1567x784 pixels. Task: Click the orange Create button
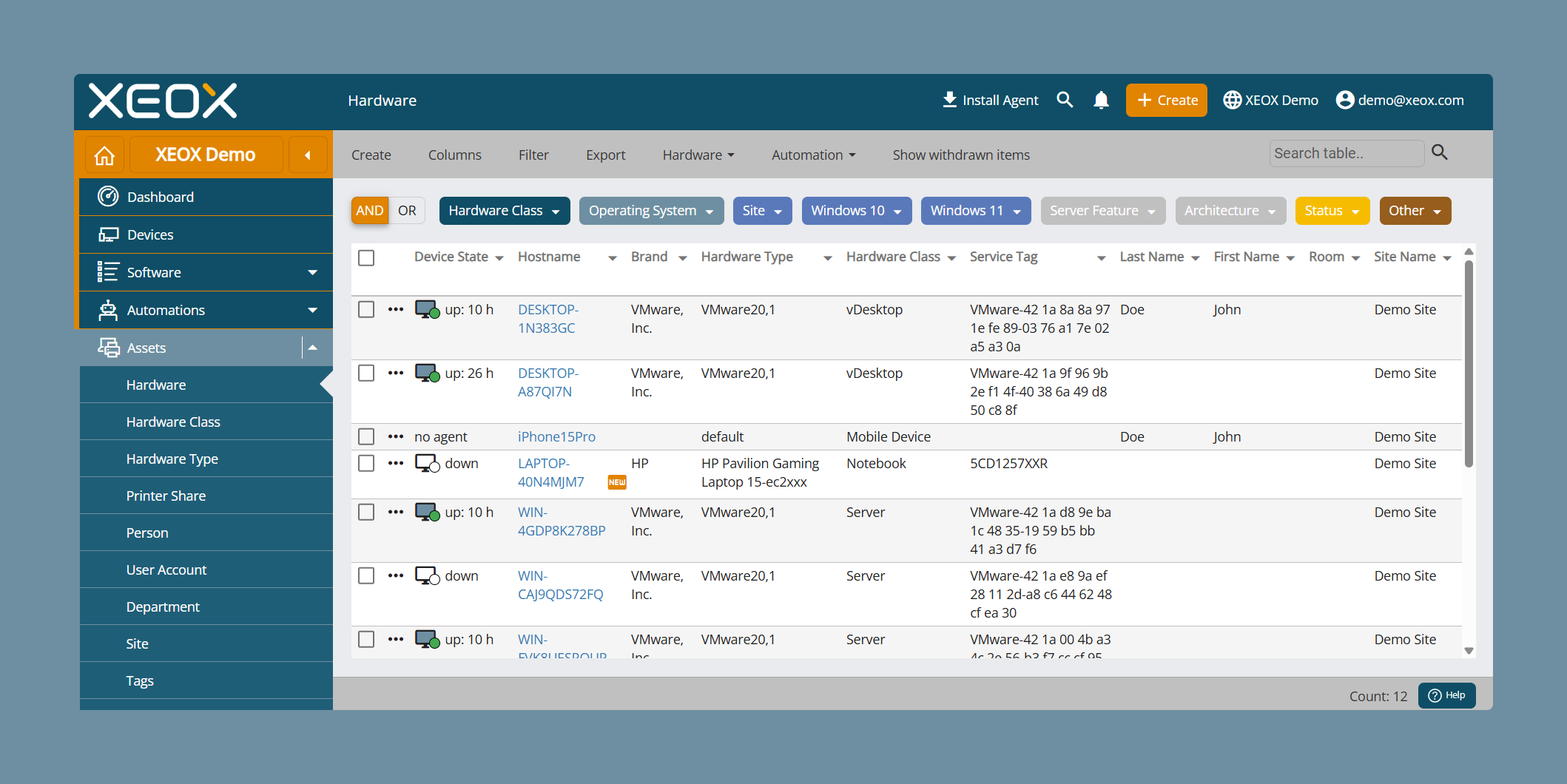click(1167, 100)
